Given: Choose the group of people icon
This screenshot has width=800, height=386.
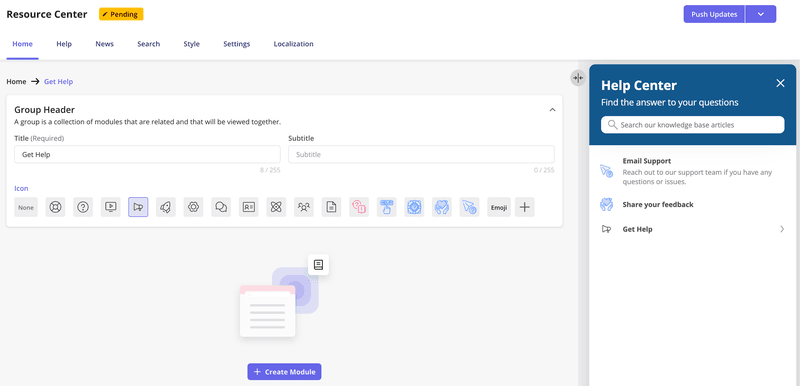Looking at the screenshot, I should point(304,207).
